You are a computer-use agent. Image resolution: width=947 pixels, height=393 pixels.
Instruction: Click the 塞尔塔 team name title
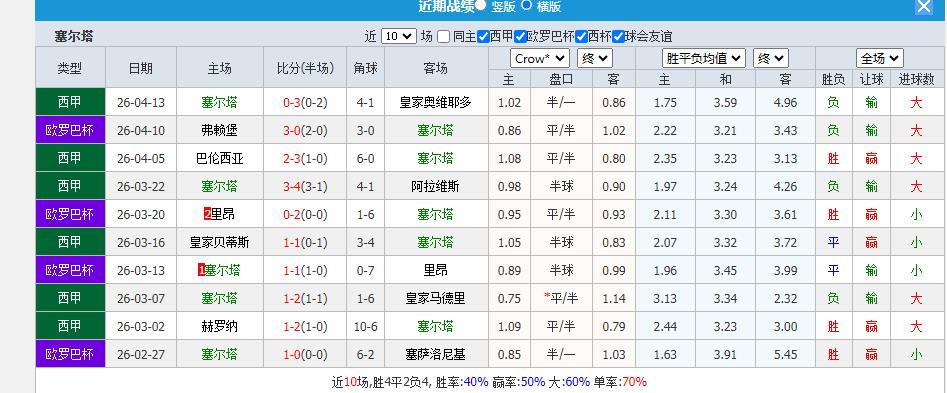74,36
